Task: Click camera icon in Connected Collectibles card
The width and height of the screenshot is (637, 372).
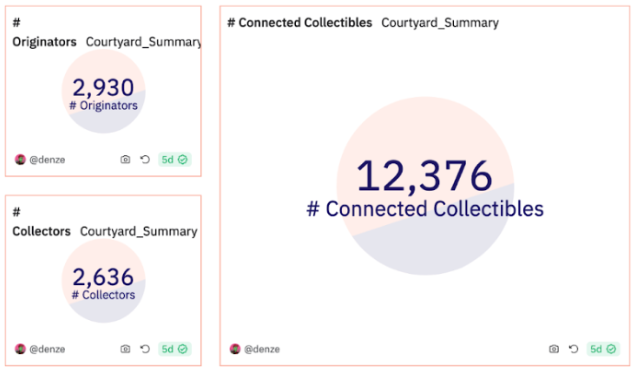Action: coord(554,349)
